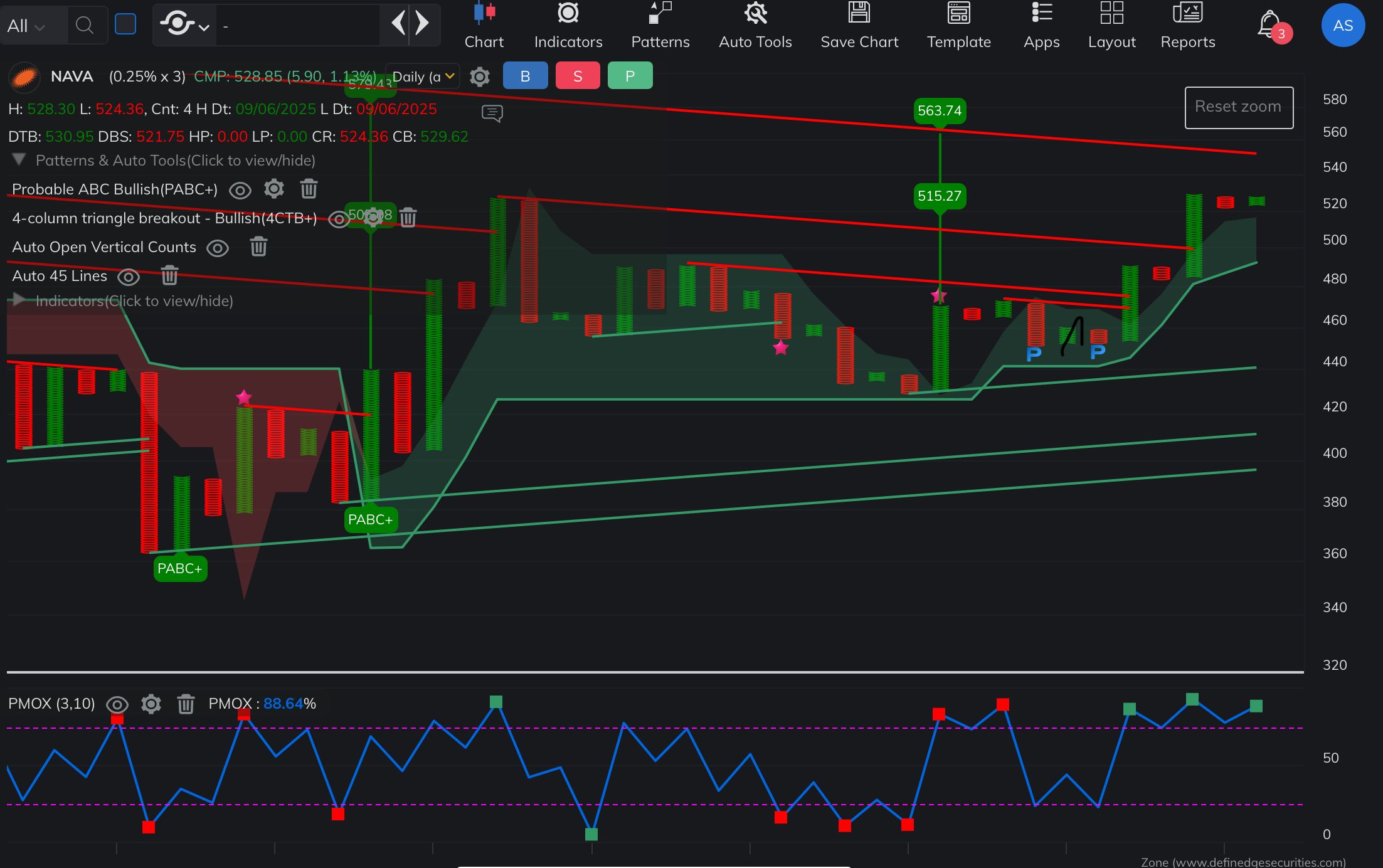Delete the Auto 45 Lines tool
This screenshot has height=868, width=1383.
169,276
